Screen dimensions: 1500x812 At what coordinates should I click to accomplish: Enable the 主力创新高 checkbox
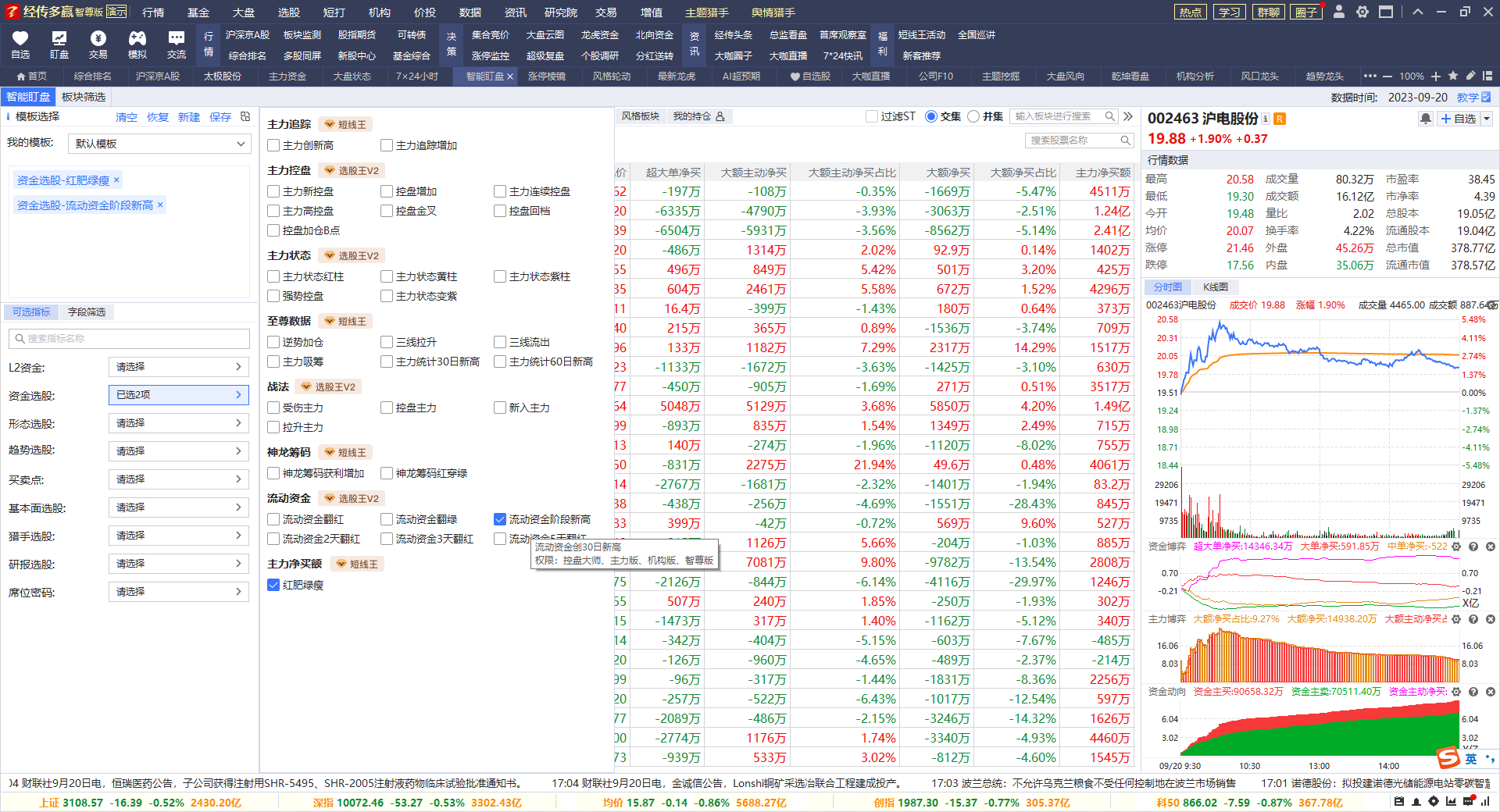pyautogui.click(x=273, y=145)
